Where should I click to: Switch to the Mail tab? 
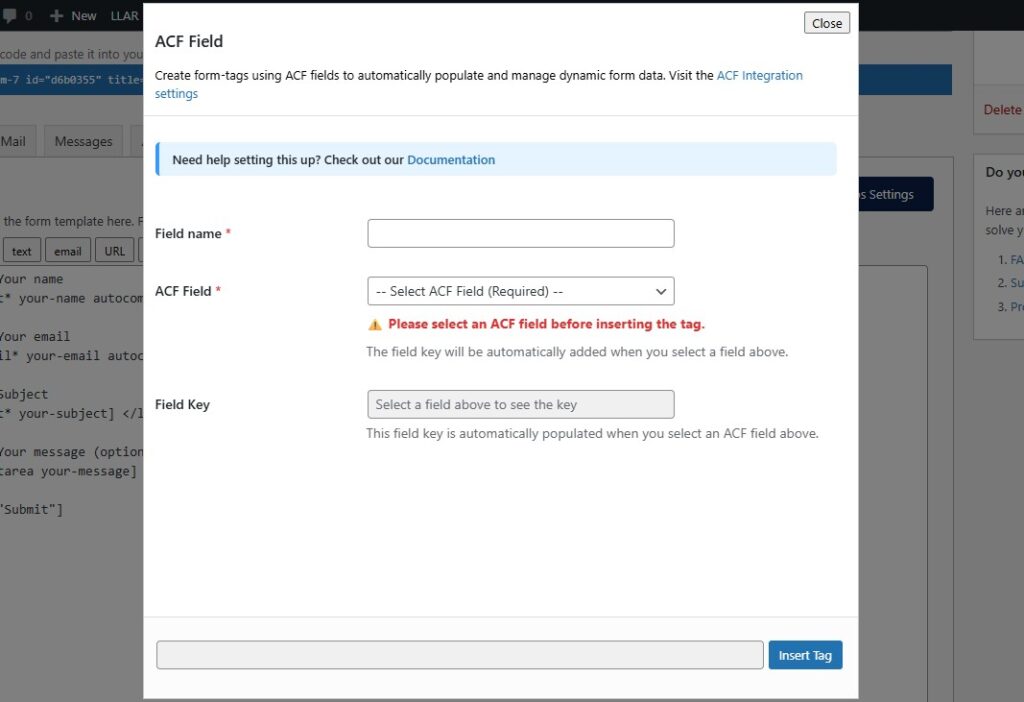point(14,141)
